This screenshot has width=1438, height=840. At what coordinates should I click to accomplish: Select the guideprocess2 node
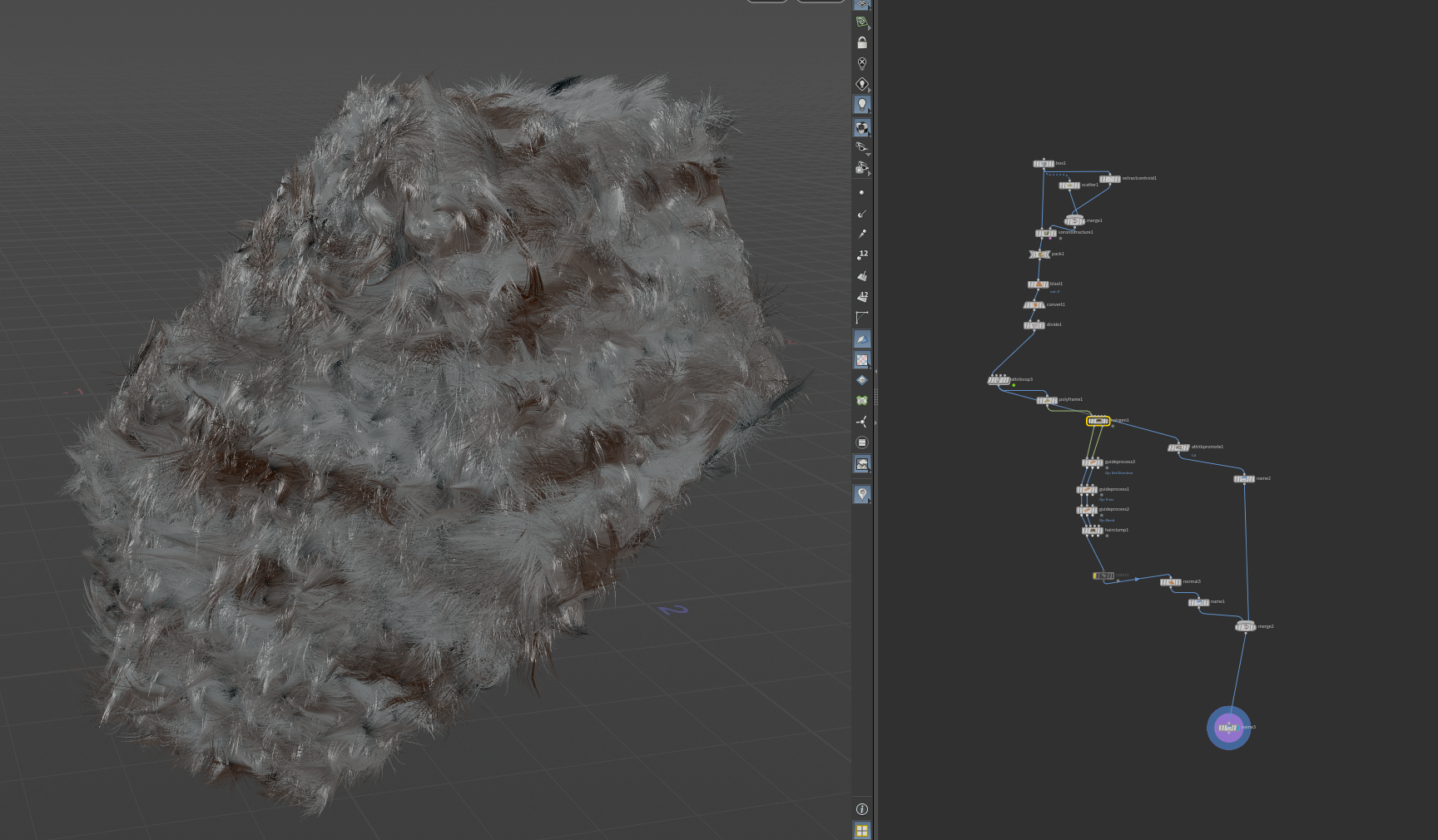1087,510
